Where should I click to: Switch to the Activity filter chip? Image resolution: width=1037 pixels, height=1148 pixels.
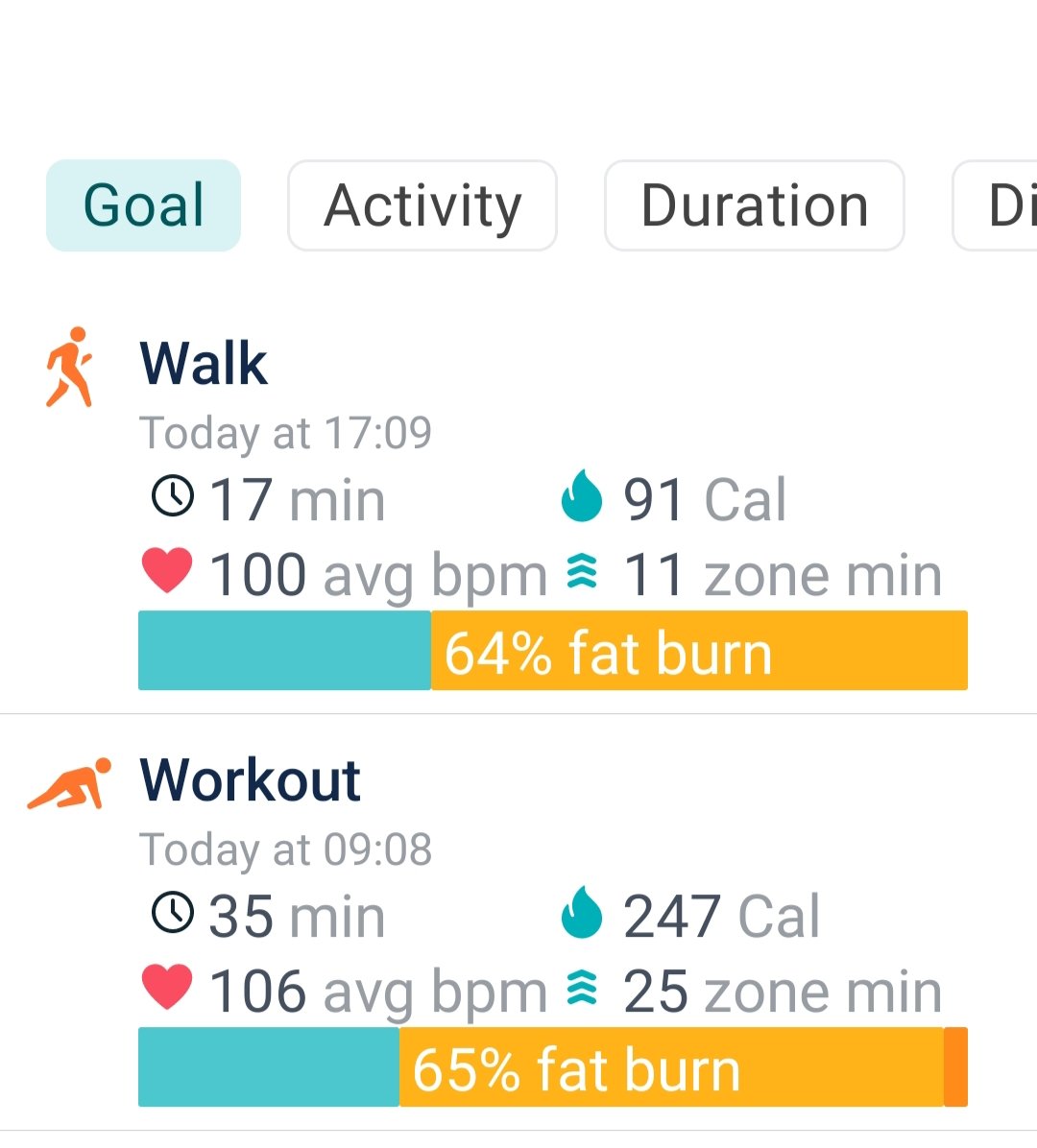[x=422, y=205]
